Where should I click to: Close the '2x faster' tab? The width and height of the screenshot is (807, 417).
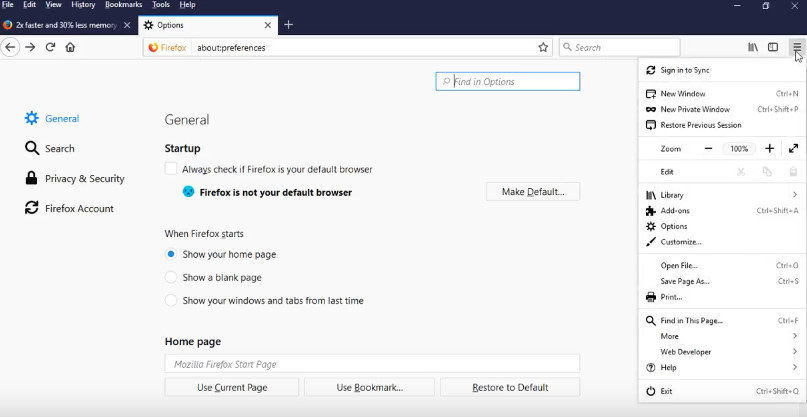tap(127, 25)
